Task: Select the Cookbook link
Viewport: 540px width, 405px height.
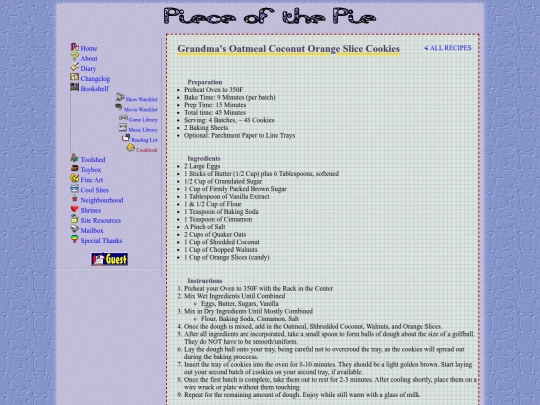Action: click(147, 150)
